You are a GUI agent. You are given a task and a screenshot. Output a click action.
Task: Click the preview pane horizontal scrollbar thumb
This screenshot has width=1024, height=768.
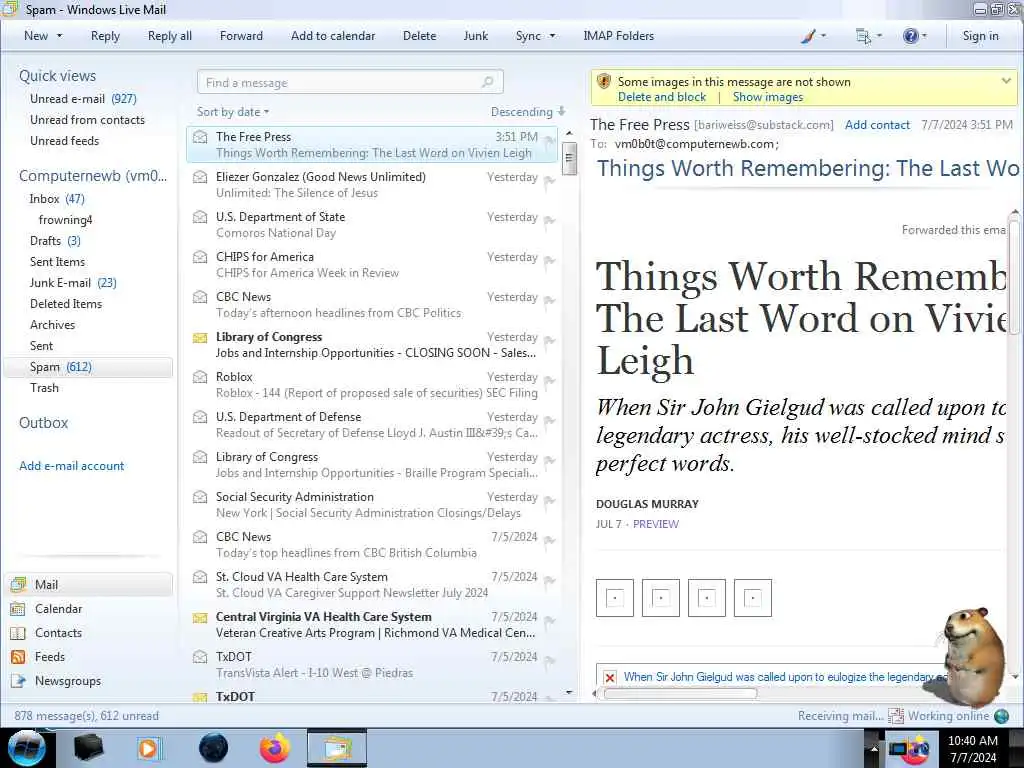680,694
